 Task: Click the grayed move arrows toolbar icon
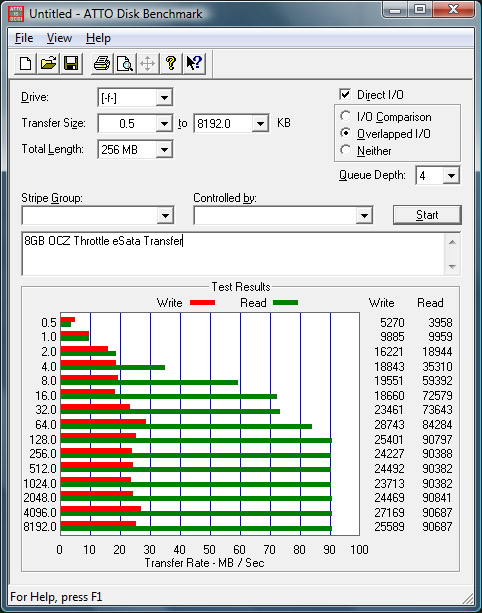point(147,63)
